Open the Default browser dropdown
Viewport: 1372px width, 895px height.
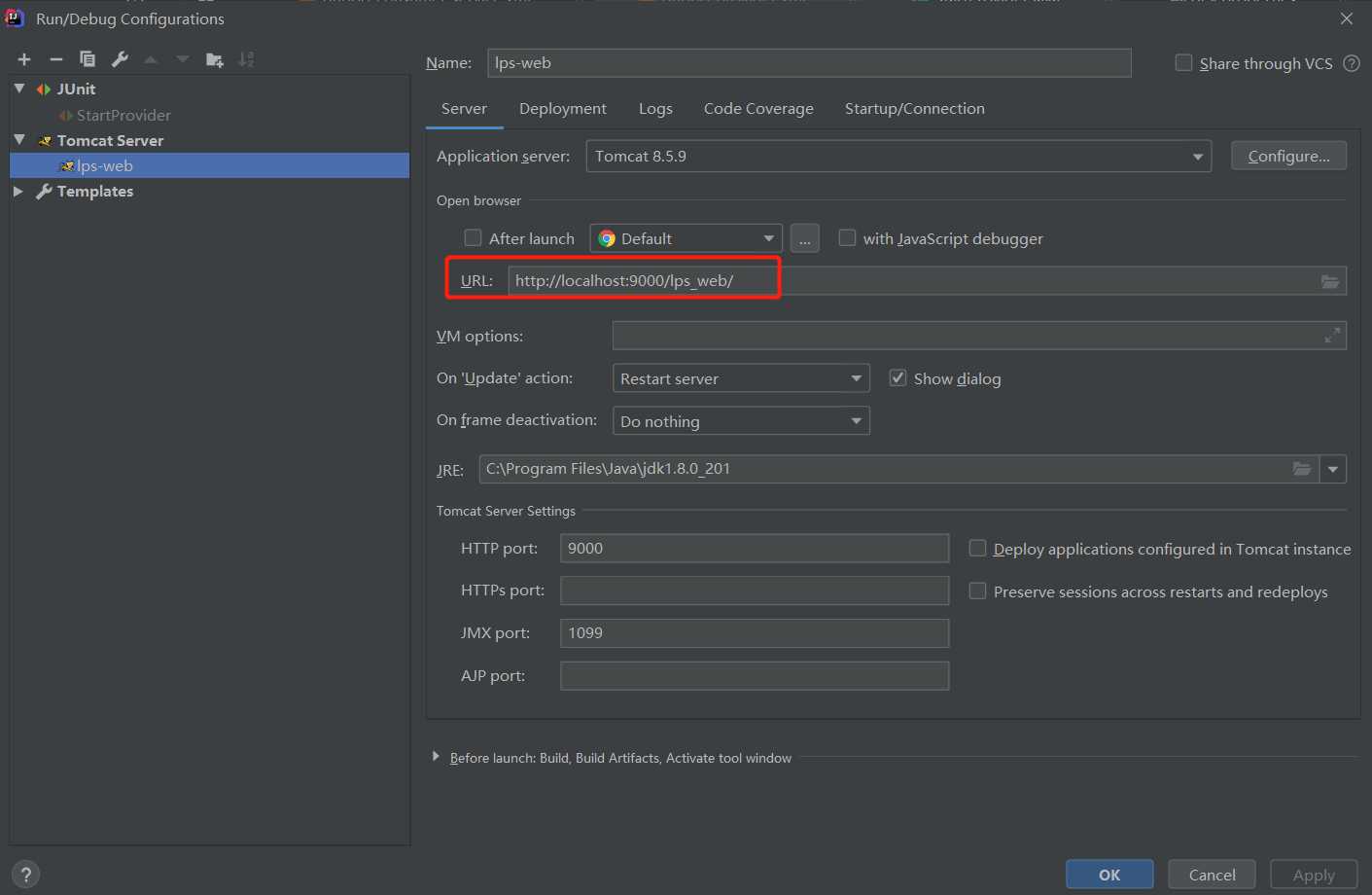686,238
